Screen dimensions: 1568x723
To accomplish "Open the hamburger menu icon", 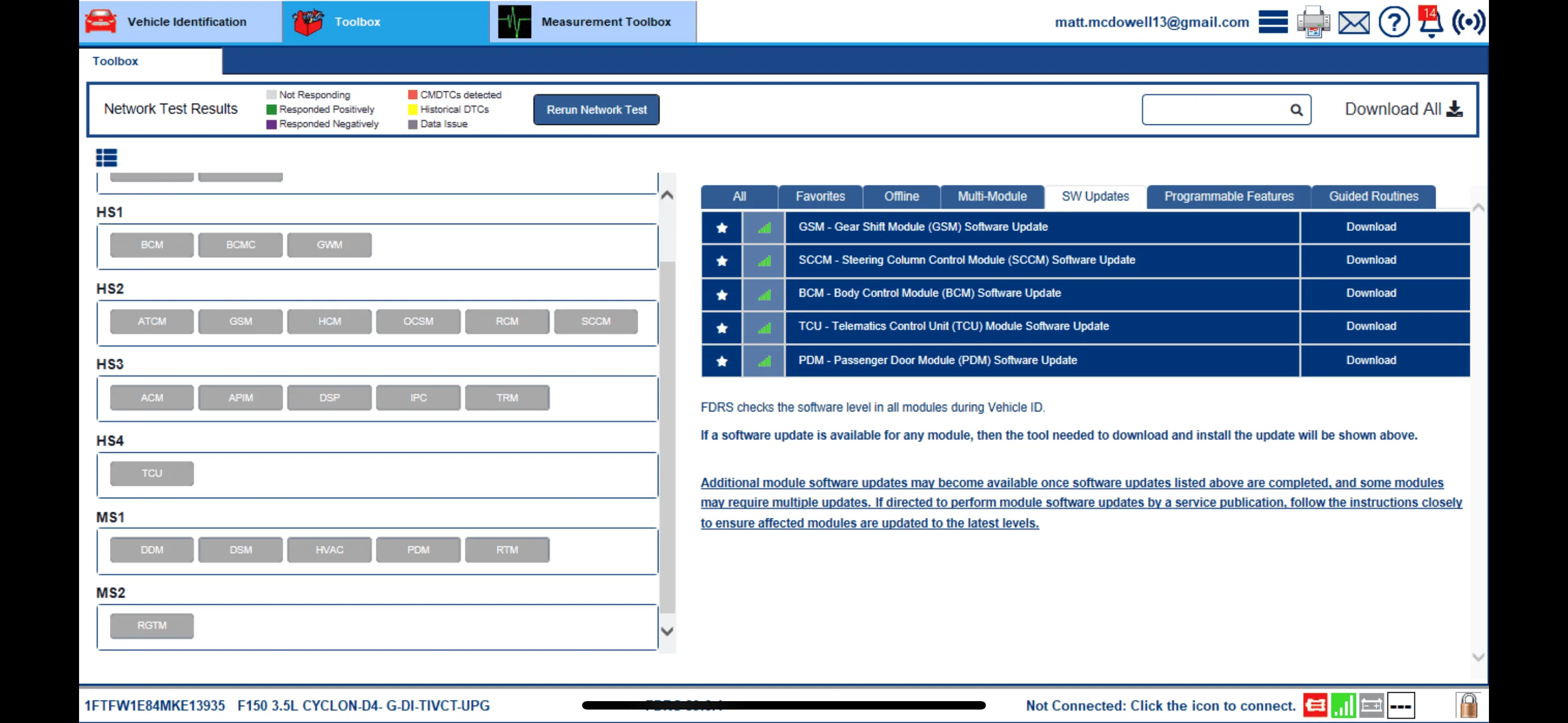I will tap(1273, 22).
